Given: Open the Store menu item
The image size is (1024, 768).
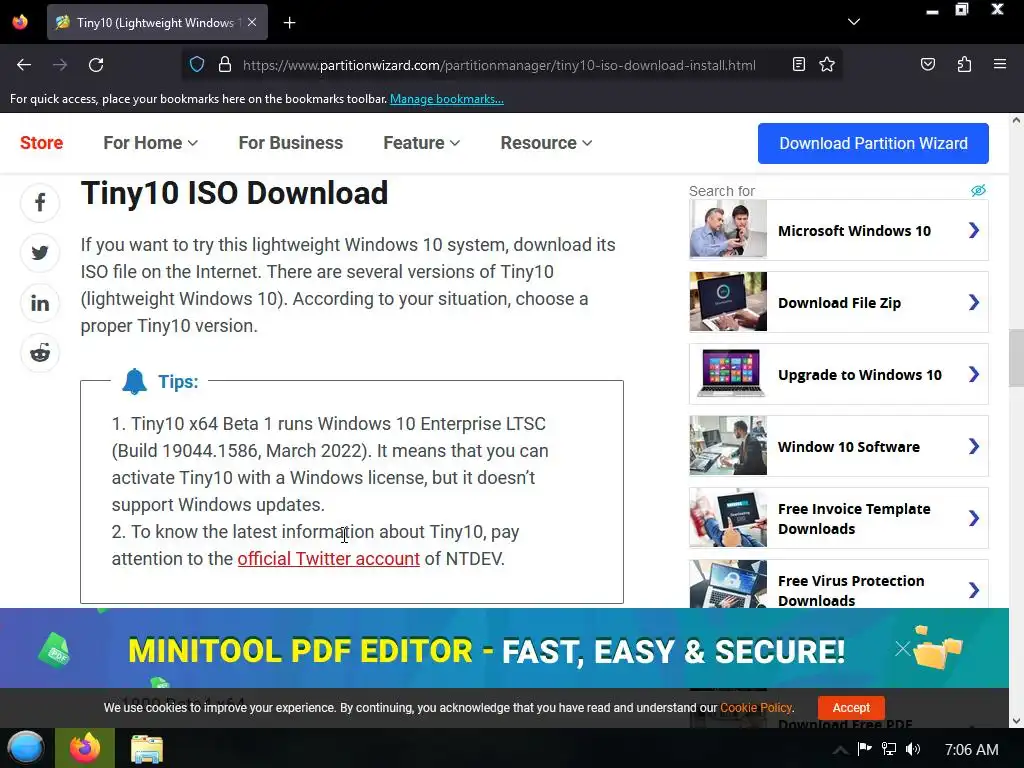Looking at the screenshot, I should point(41,143).
